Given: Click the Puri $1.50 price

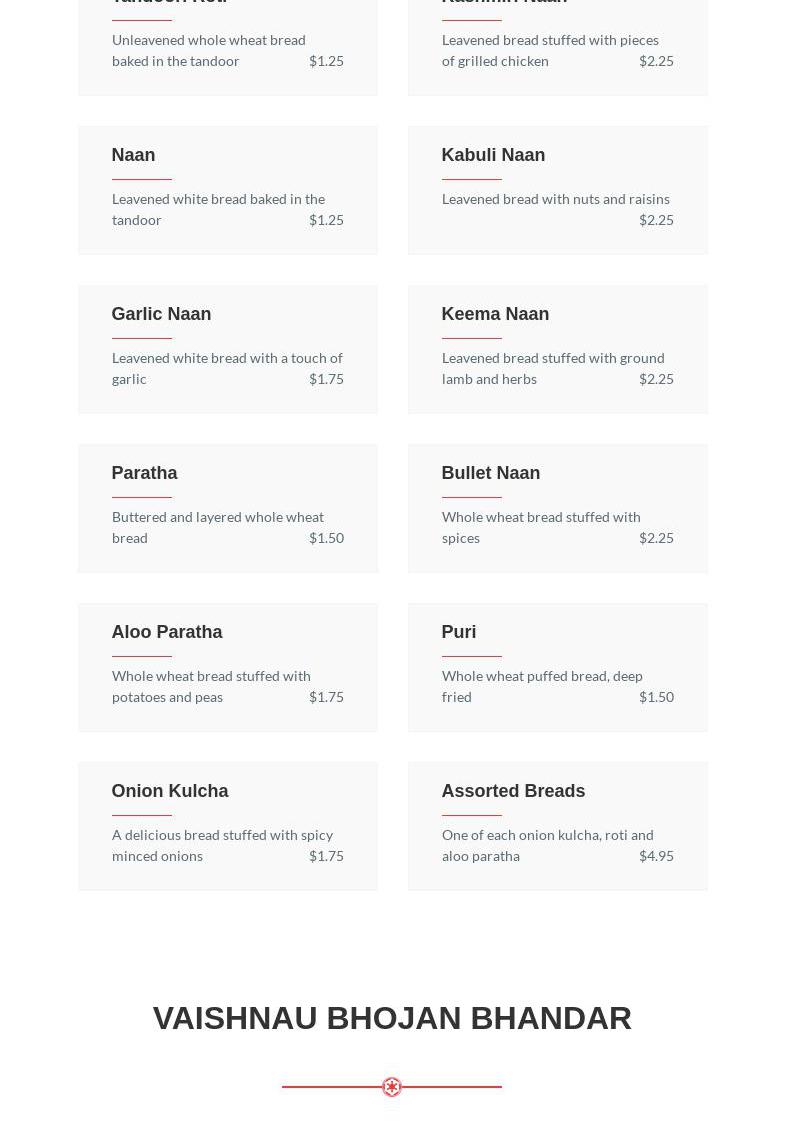Looking at the screenshot, I should (656, 697).
